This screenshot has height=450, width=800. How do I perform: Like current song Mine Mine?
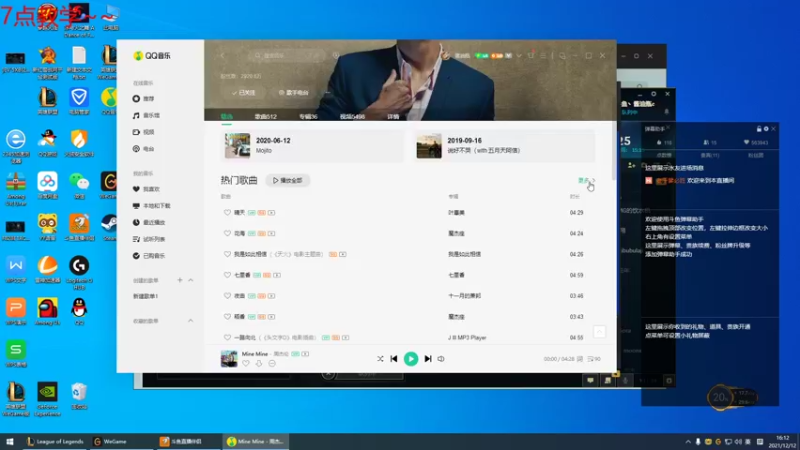pos(246,364)
